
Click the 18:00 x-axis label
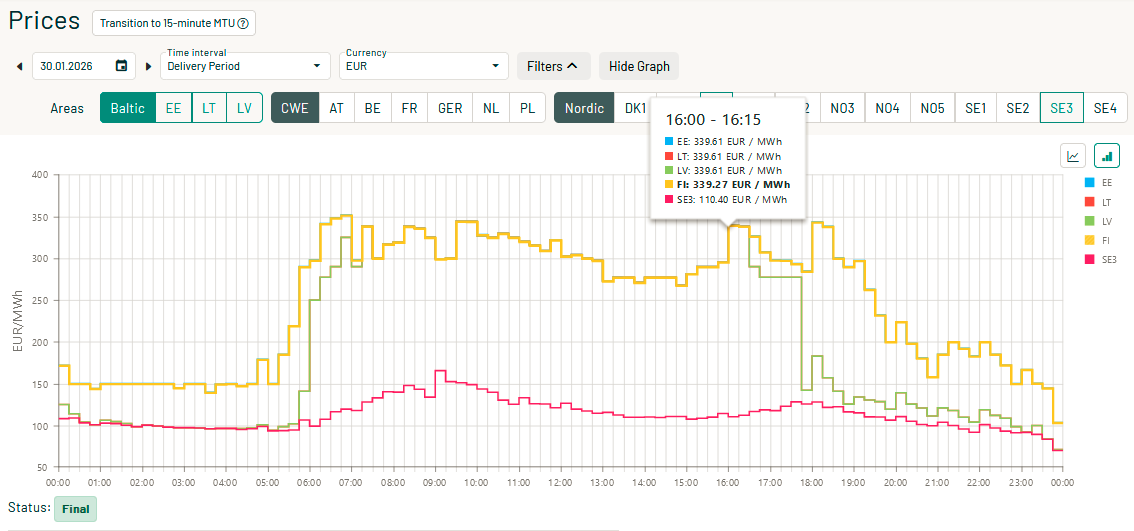tap(811, 482)
